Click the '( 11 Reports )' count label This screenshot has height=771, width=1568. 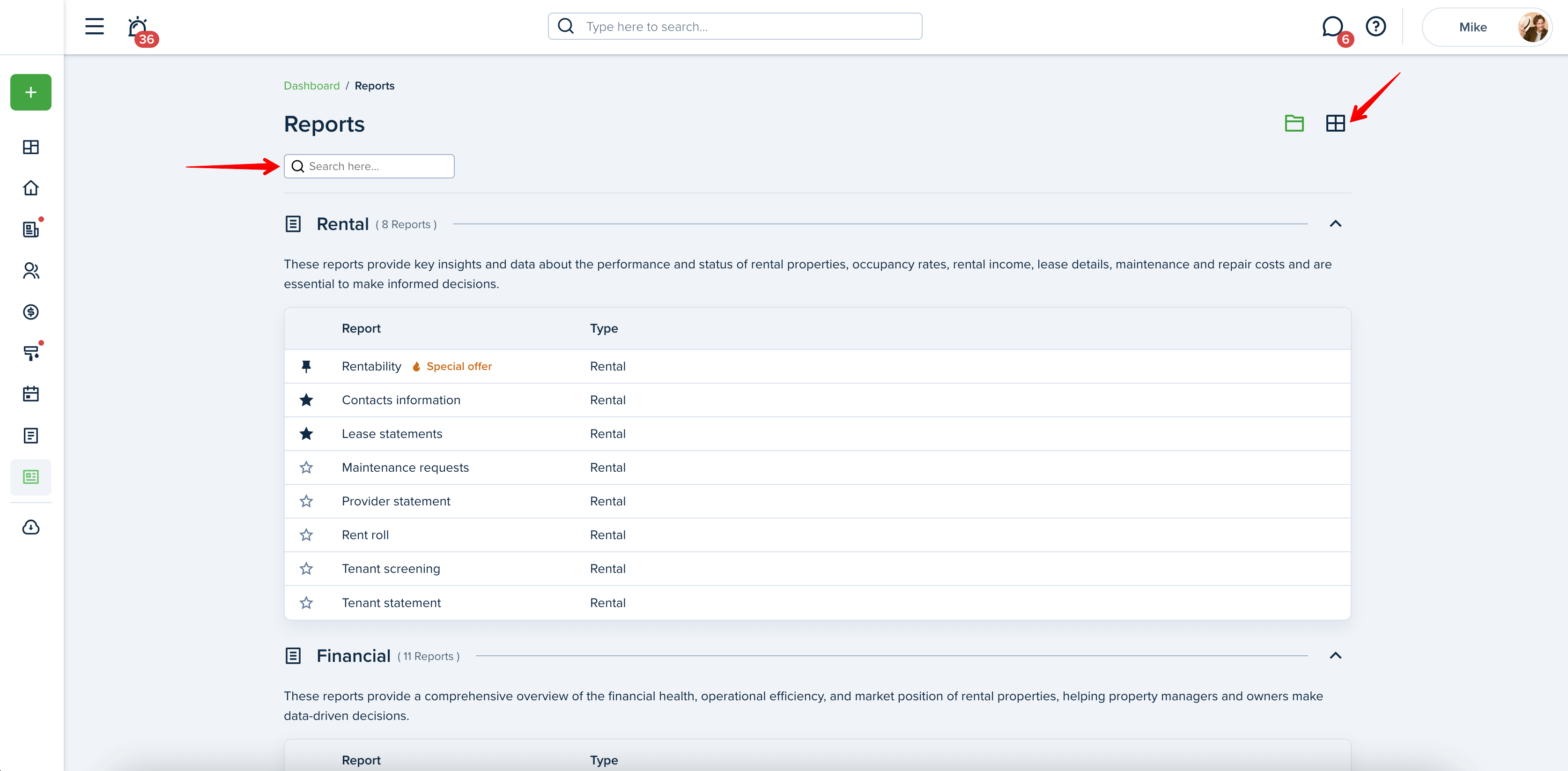coord(429,657)
